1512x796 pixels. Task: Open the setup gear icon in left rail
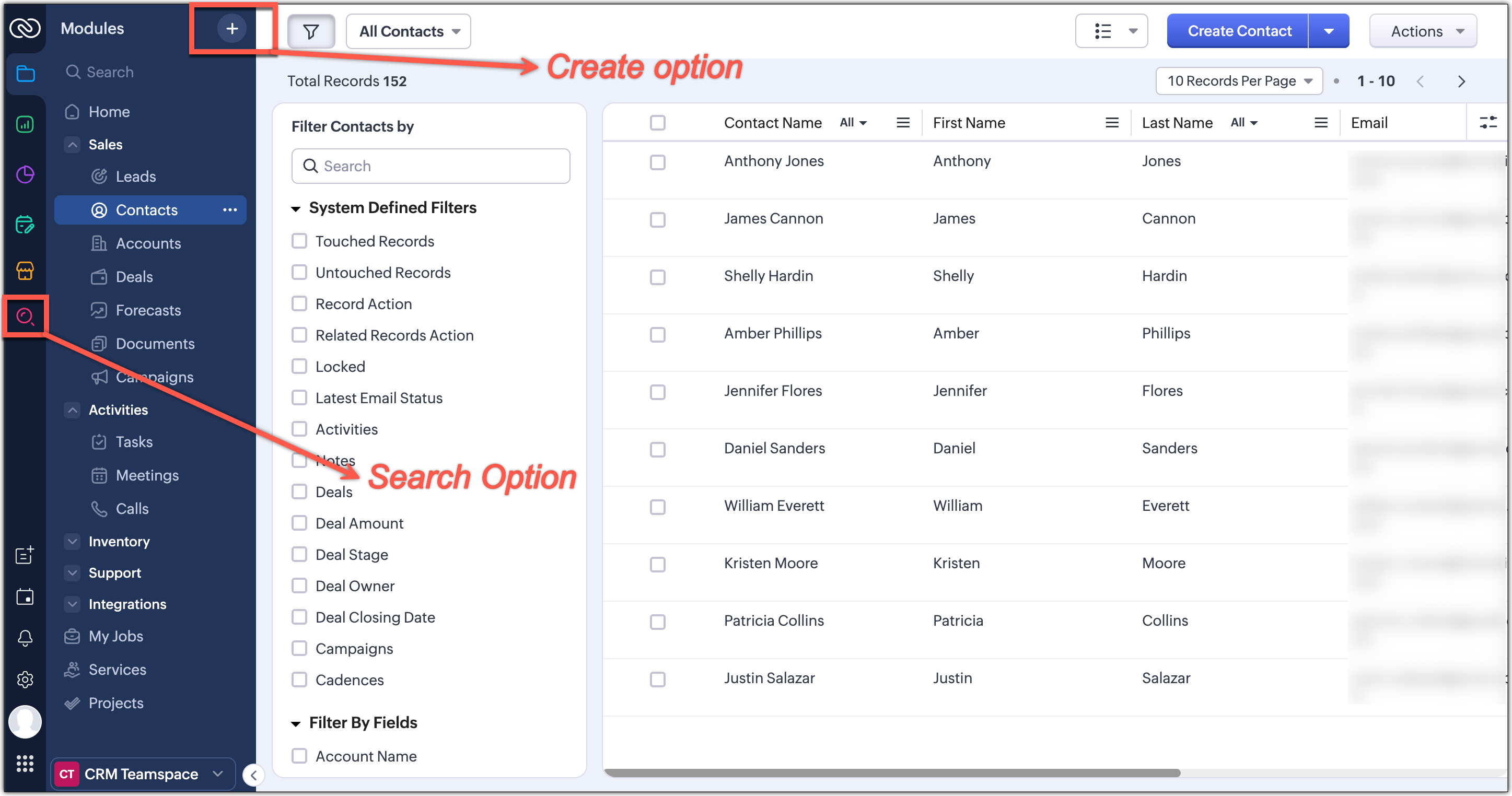tap(25, 680)
